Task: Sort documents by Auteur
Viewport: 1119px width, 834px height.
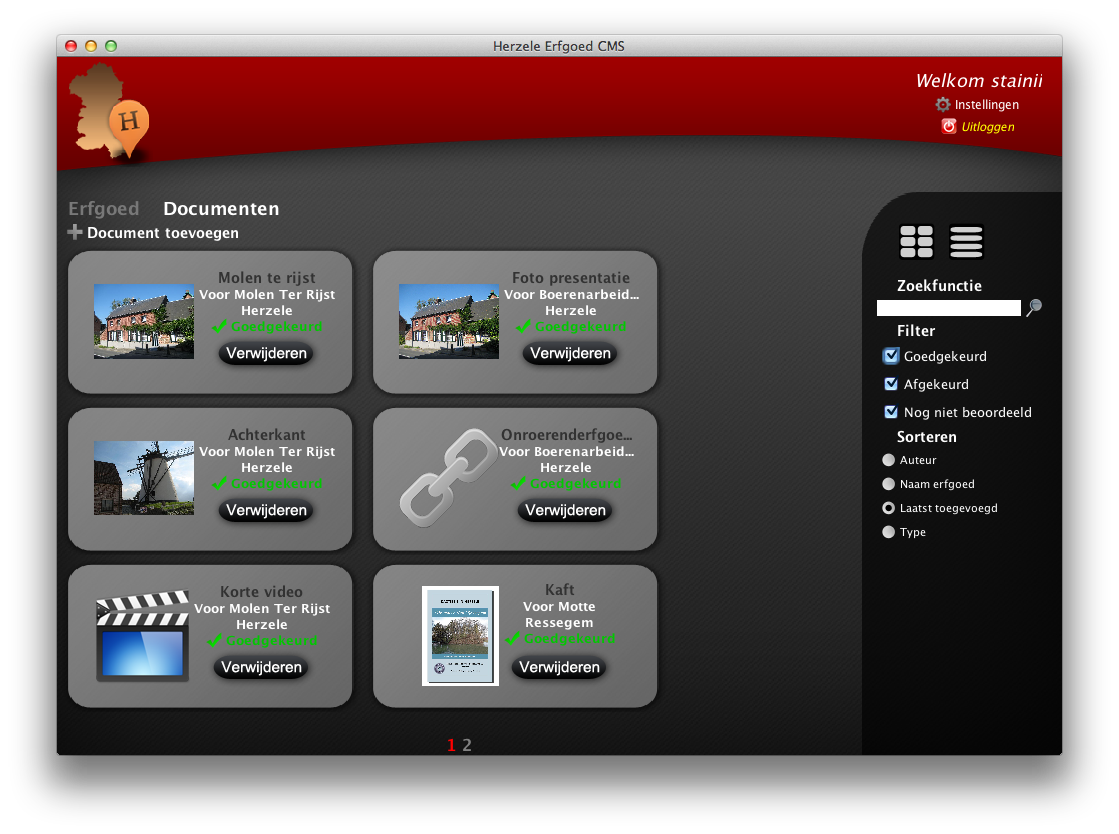Action: pos(888,461)
